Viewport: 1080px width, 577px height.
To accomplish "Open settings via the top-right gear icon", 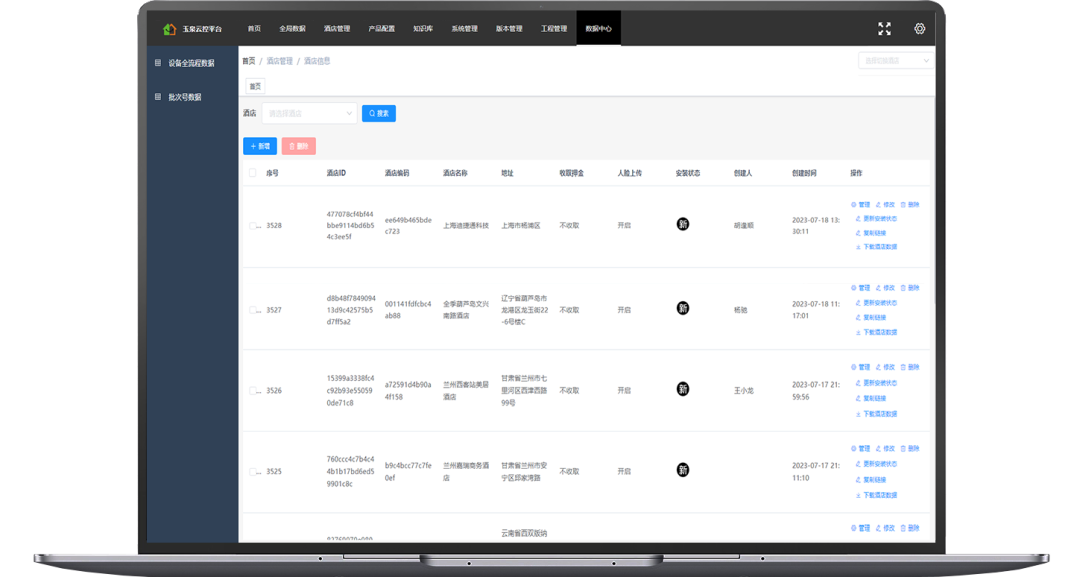I will [920, 28].
